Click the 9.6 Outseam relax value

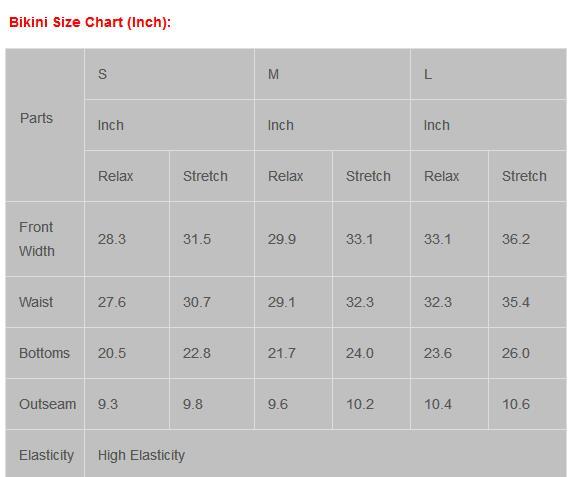[278, 404]
